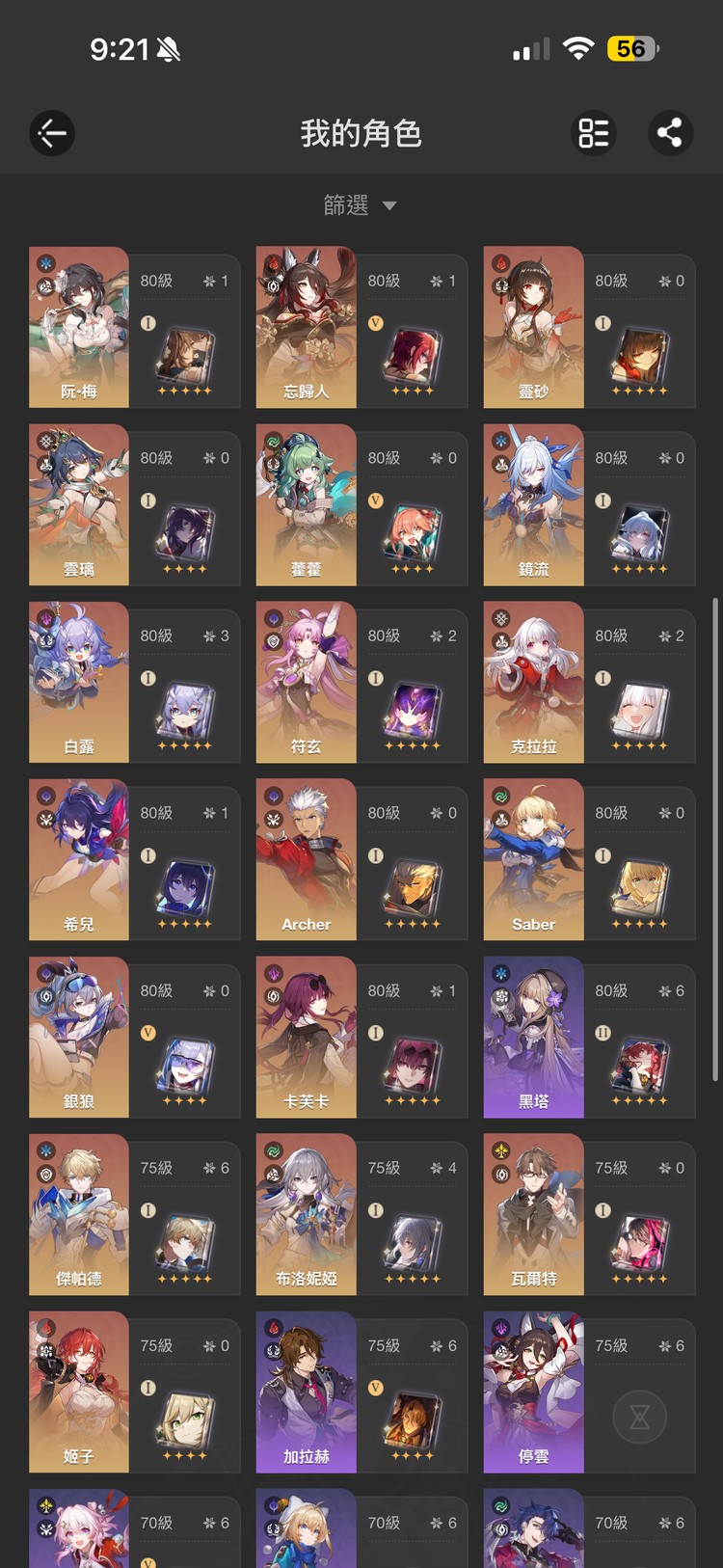Select 忘歸人 light cone icon

pos(413,358)
